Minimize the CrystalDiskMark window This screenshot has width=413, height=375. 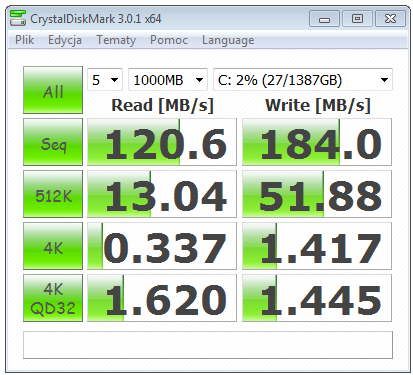tap(324, 19)
